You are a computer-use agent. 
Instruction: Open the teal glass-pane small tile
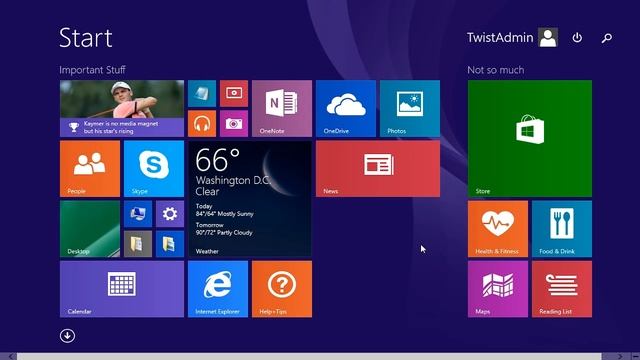(202, 93)
